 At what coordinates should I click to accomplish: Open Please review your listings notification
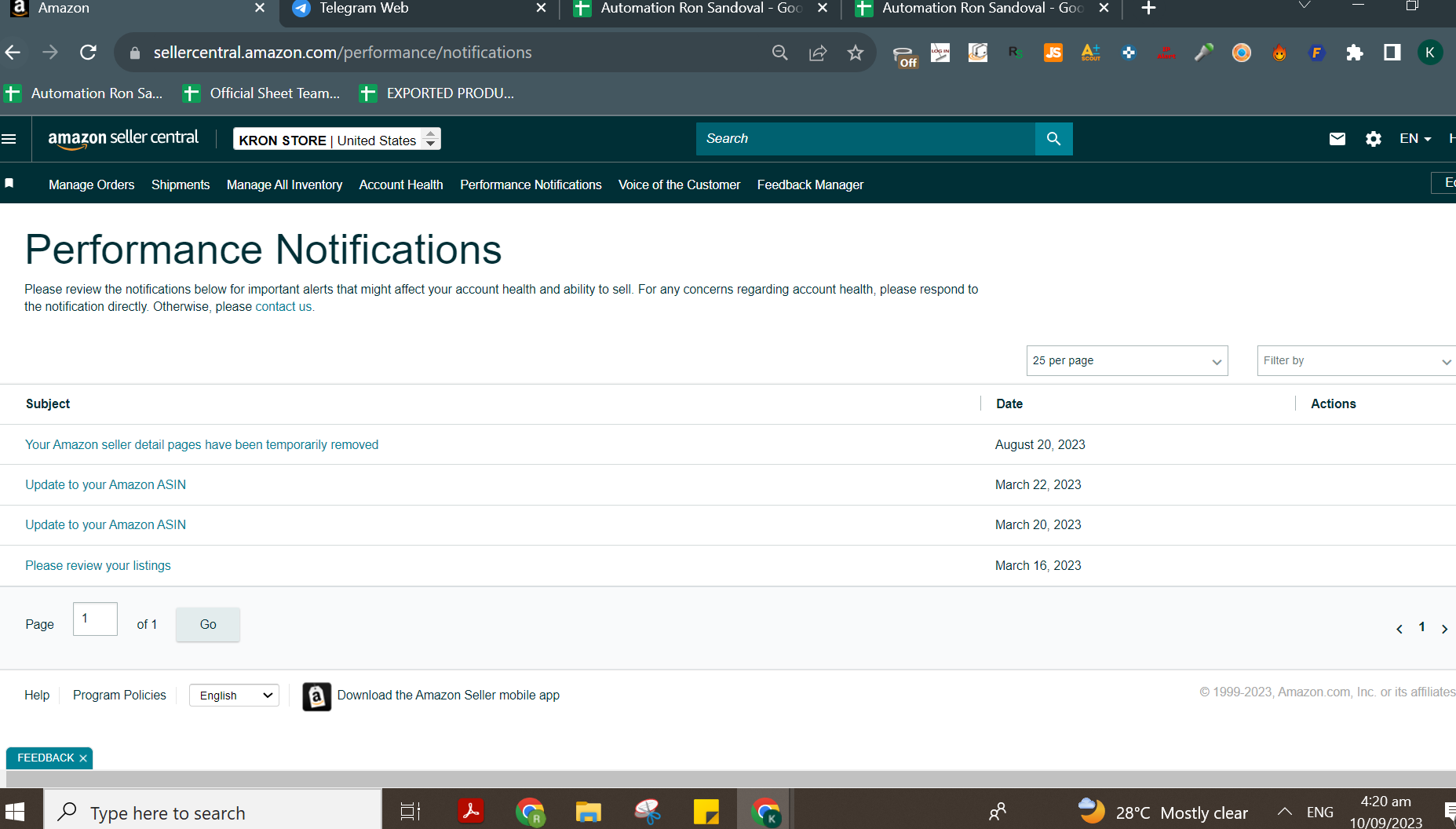[x=97, y=566]
